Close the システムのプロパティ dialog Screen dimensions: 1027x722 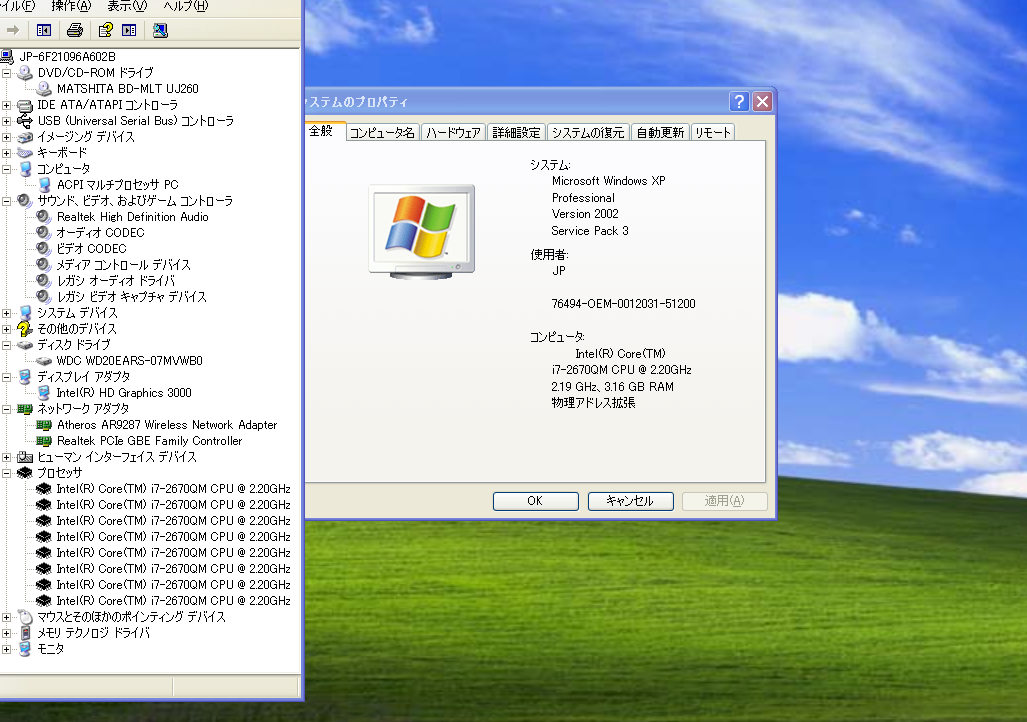(762, 102)
